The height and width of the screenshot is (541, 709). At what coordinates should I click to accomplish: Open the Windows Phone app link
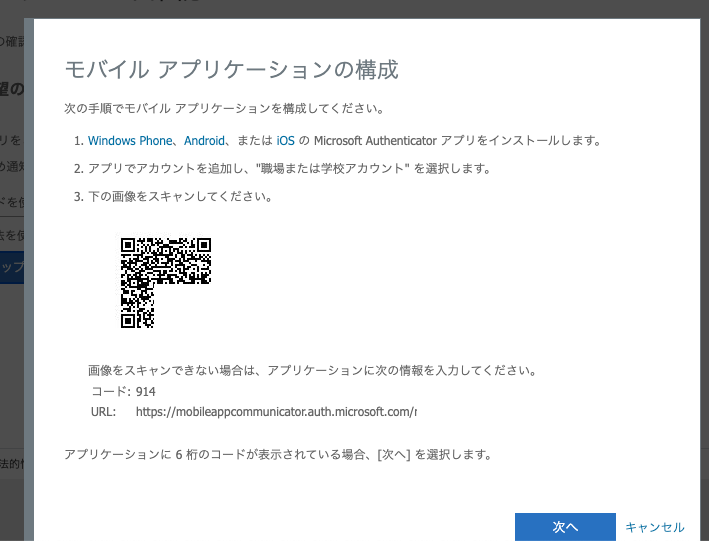pos(130,141)
